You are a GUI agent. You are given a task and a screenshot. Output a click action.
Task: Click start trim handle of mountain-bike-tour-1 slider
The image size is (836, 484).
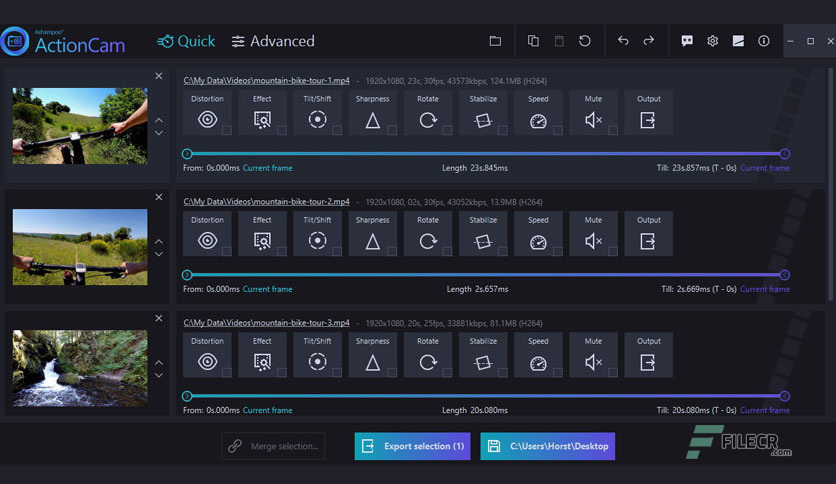tap(187, 154)
